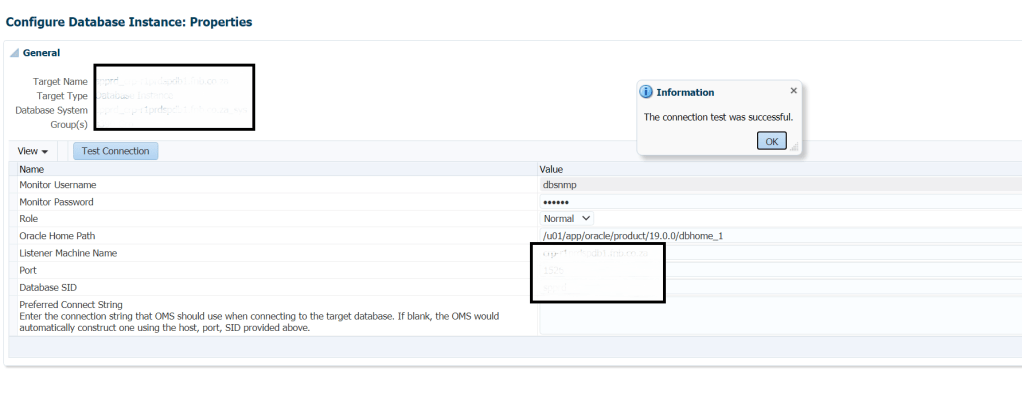The height and width of the screenshot is (413, 1022).
Task: Click the Monitor Password field
Action: tap(780, 202)
